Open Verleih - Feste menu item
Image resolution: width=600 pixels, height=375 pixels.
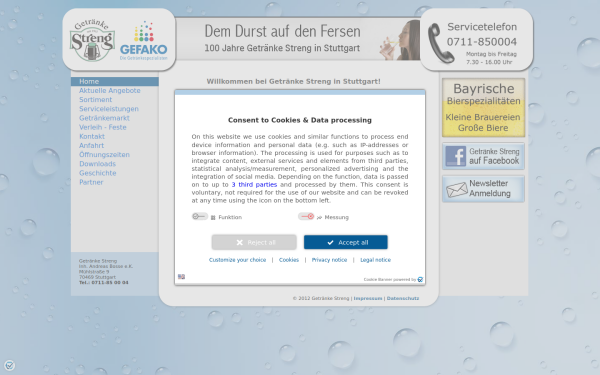point(103,127)
